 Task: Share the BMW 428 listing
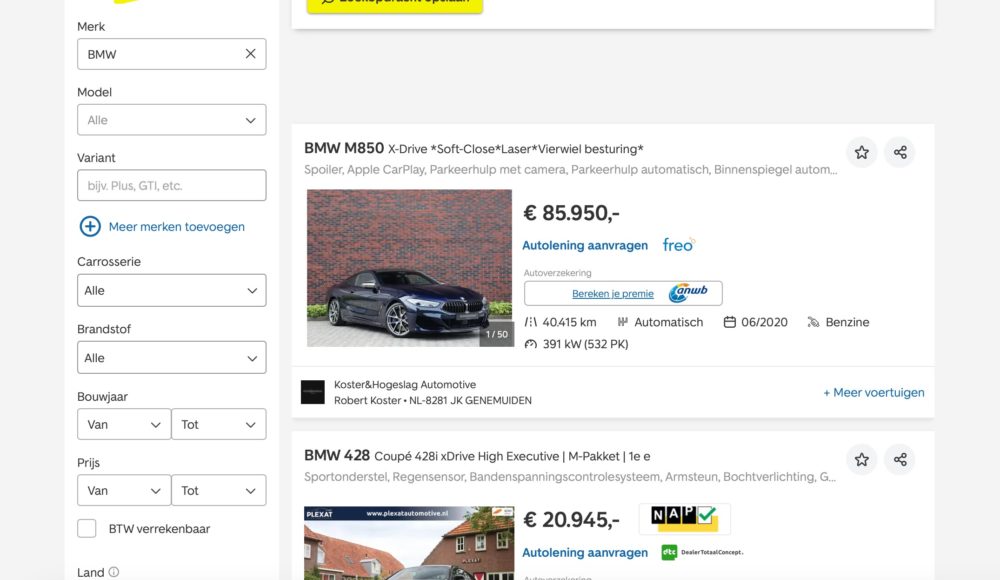coord(899,459)
